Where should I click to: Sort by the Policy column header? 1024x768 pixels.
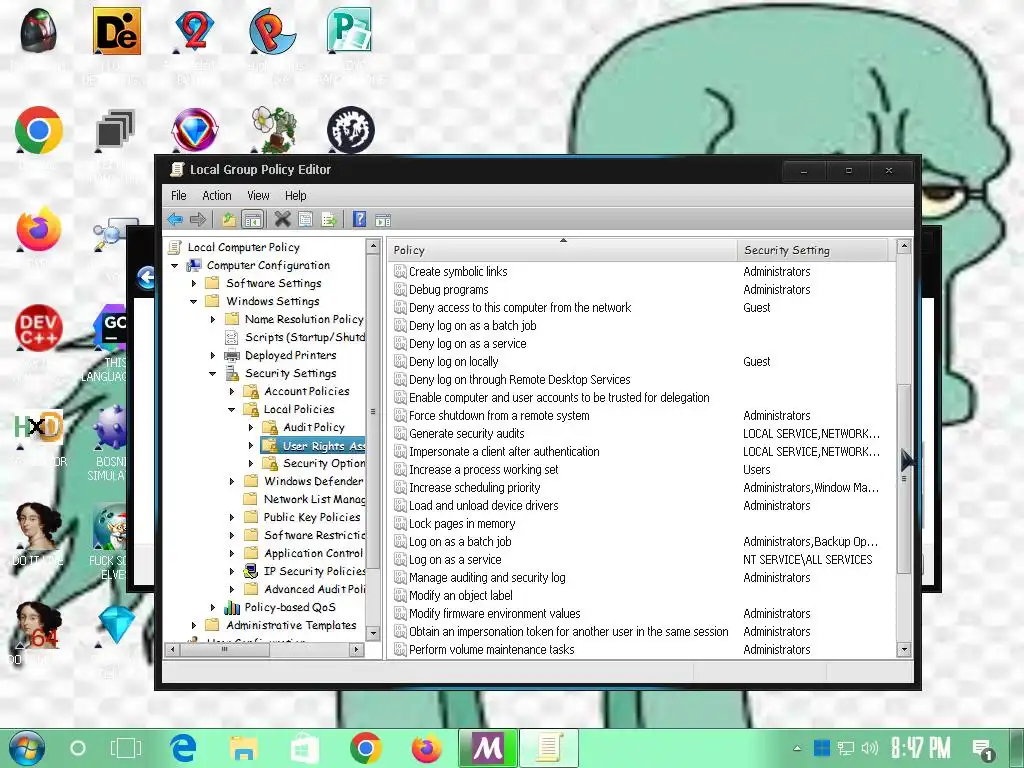562,250
